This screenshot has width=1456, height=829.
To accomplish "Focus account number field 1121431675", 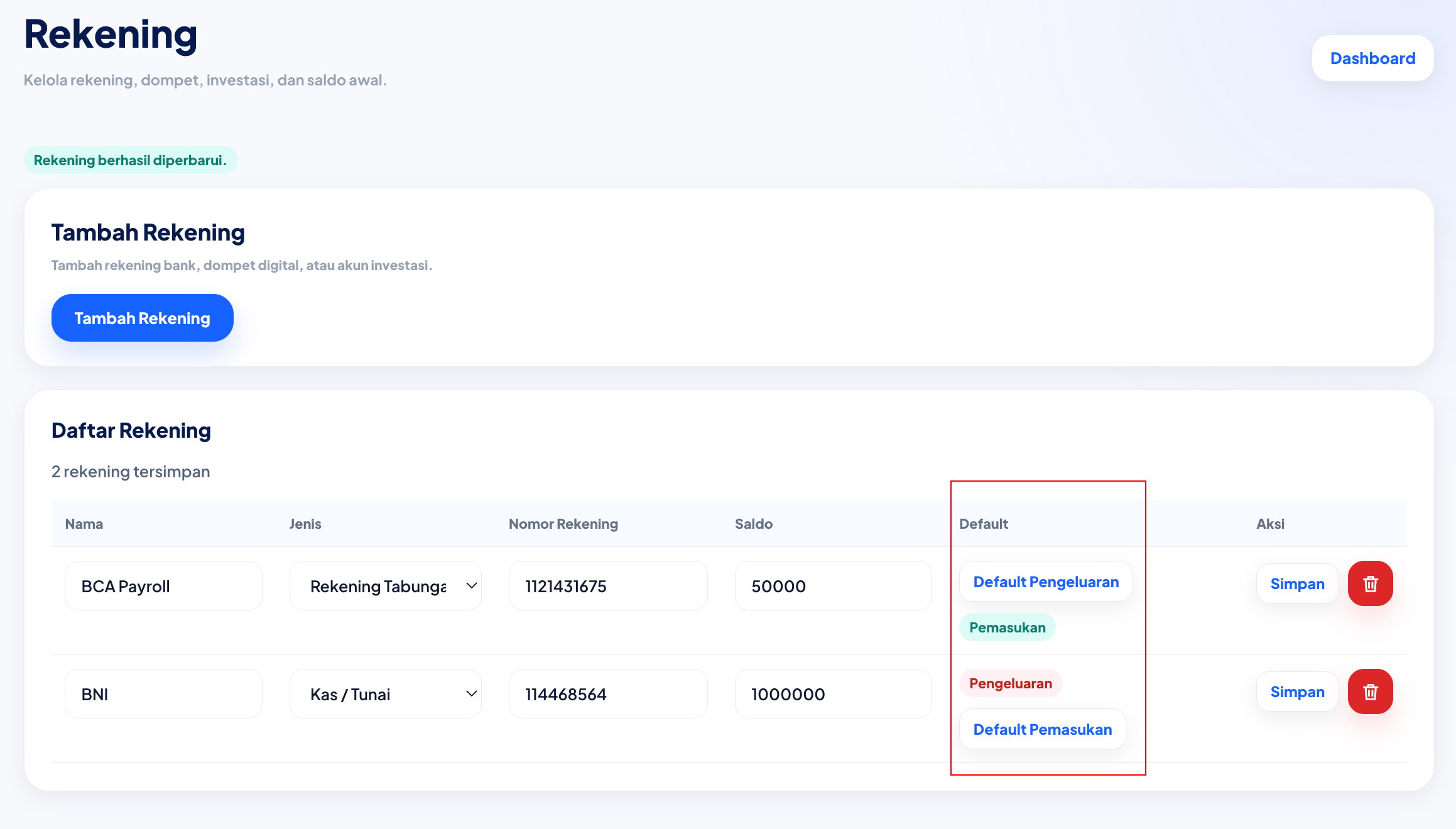I will click(x=608, y=586).
